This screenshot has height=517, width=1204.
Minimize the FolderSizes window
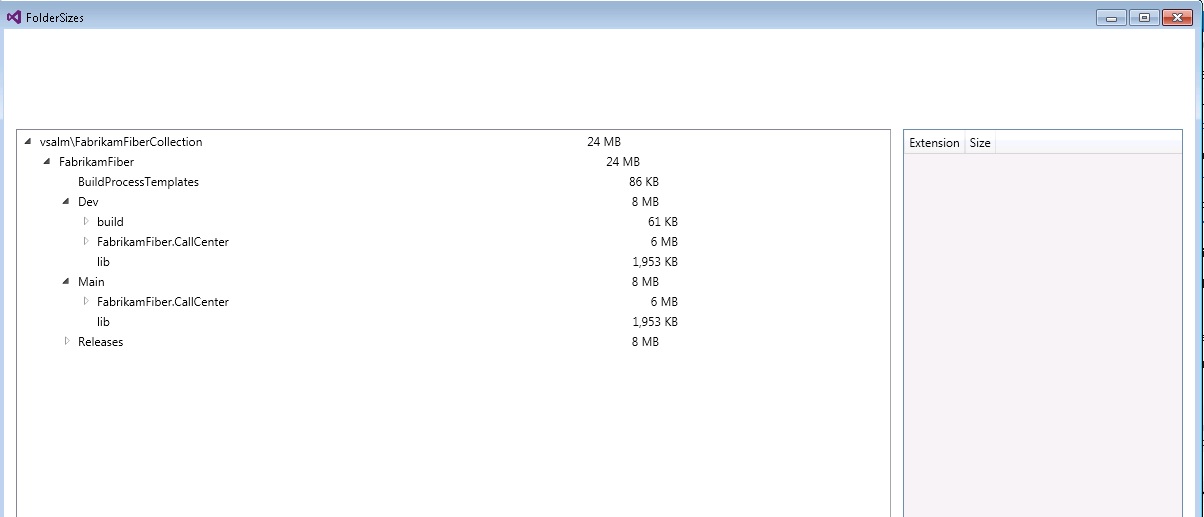point(1111,17)
